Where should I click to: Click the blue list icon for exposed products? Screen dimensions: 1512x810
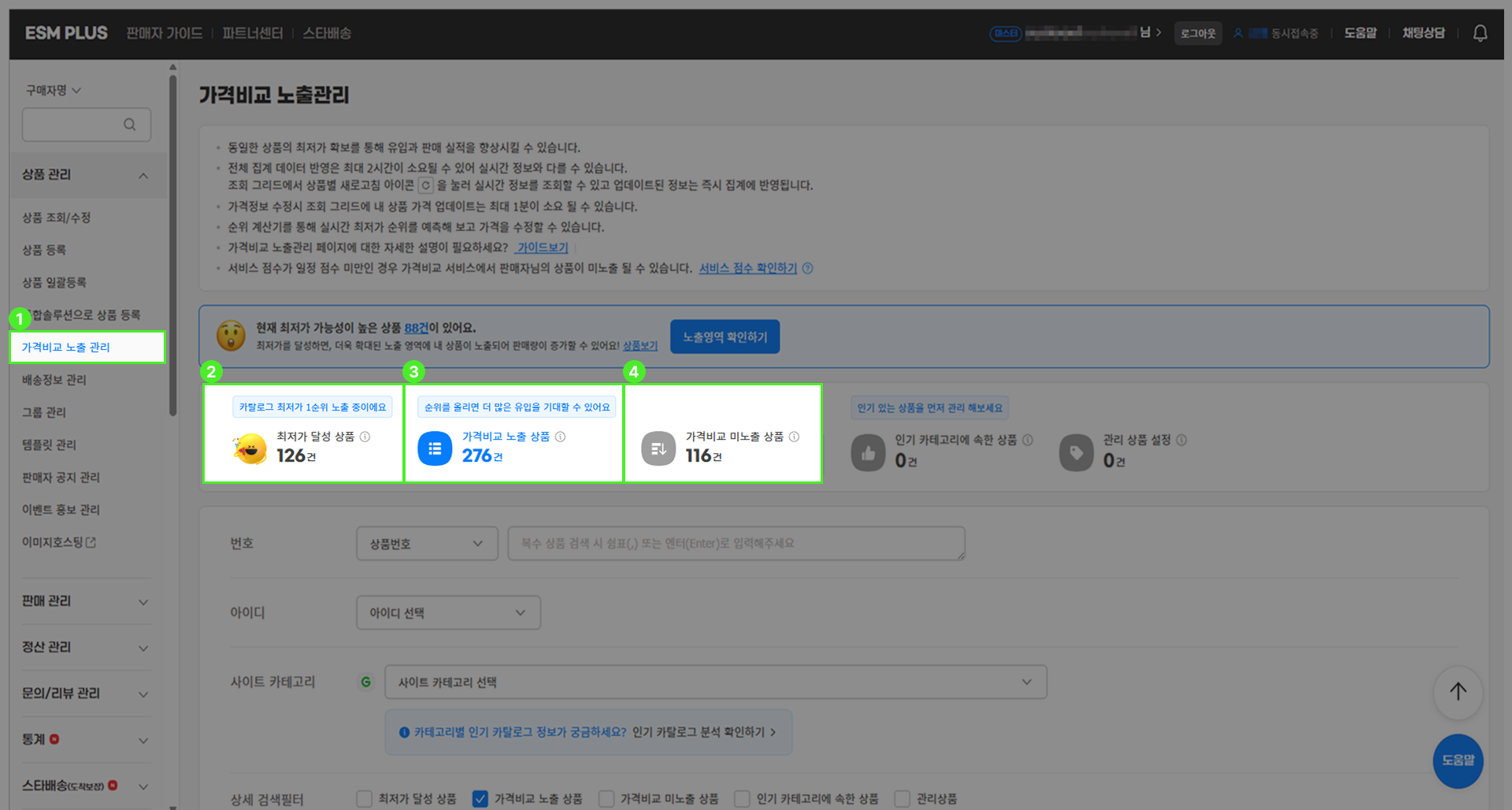click(435, 448)
